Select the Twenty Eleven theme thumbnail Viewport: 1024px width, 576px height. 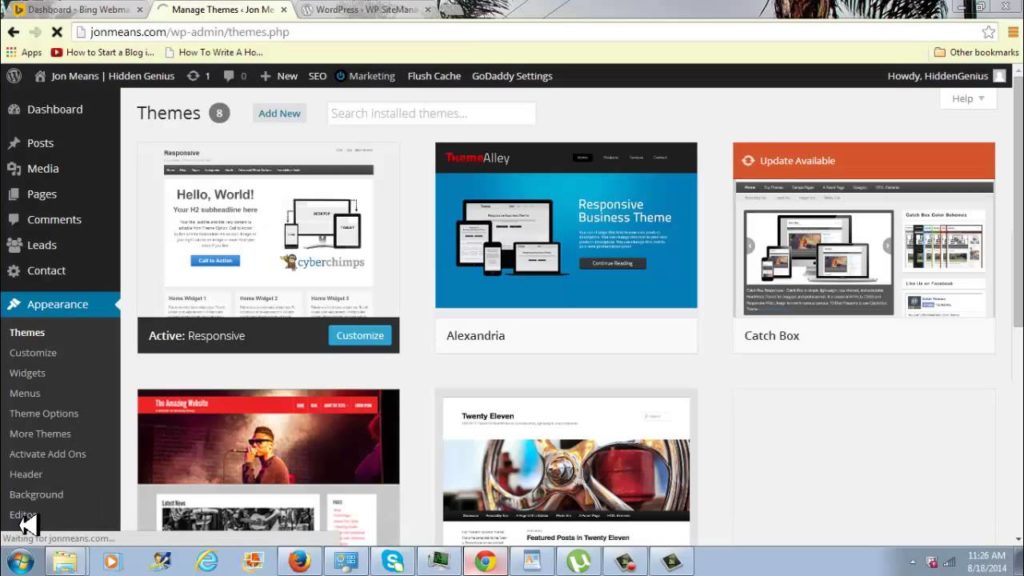pos(566,468)
